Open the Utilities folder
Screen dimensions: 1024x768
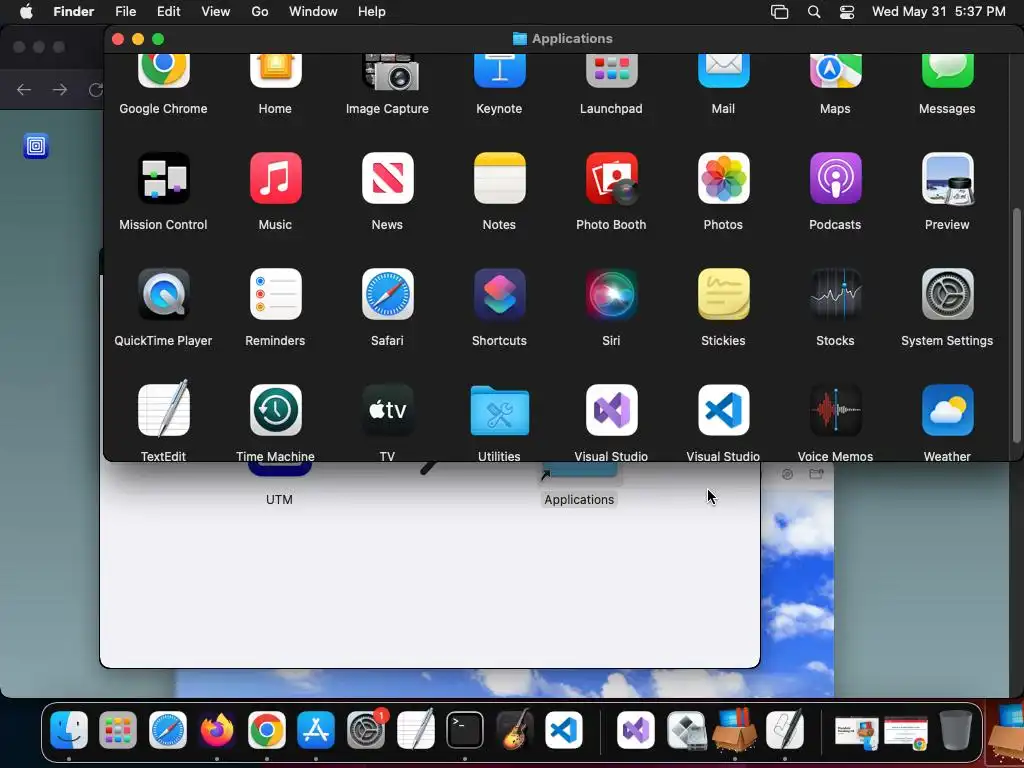click(499, 410)
